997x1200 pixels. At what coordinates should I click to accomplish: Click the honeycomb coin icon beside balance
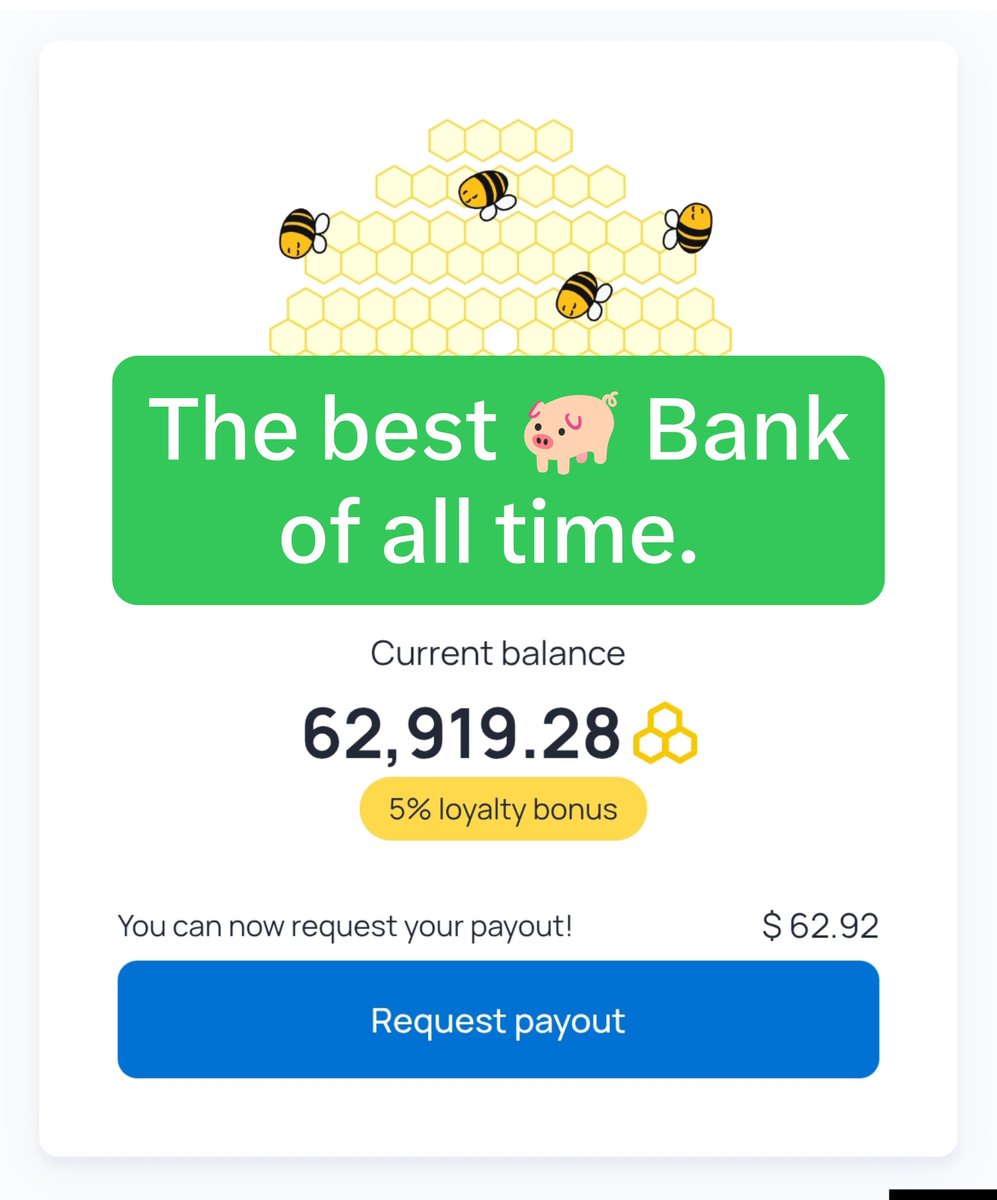click(666, 734)
